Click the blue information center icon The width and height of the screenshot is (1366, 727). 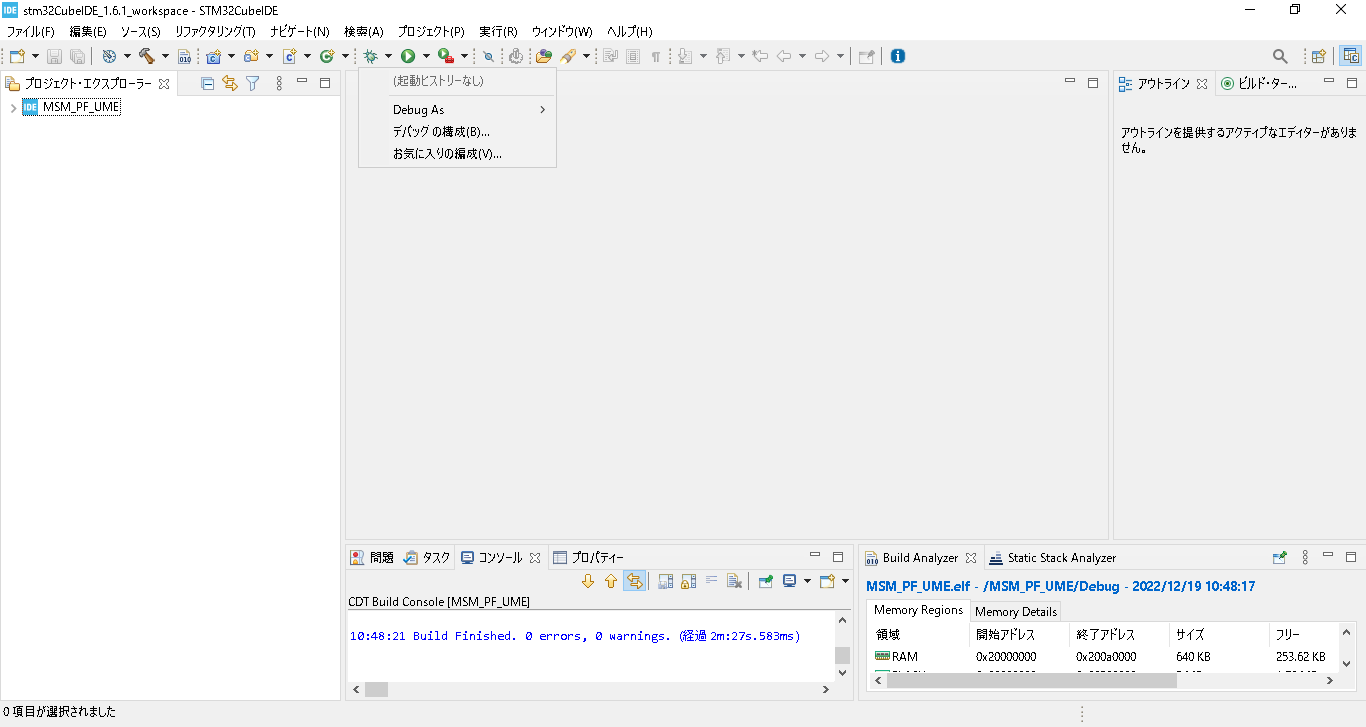897,56
